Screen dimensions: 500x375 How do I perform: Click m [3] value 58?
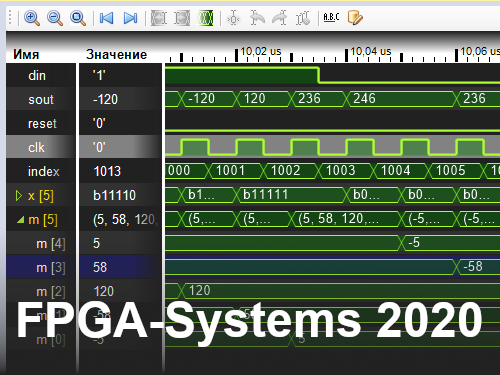click(x=100, y=267)
